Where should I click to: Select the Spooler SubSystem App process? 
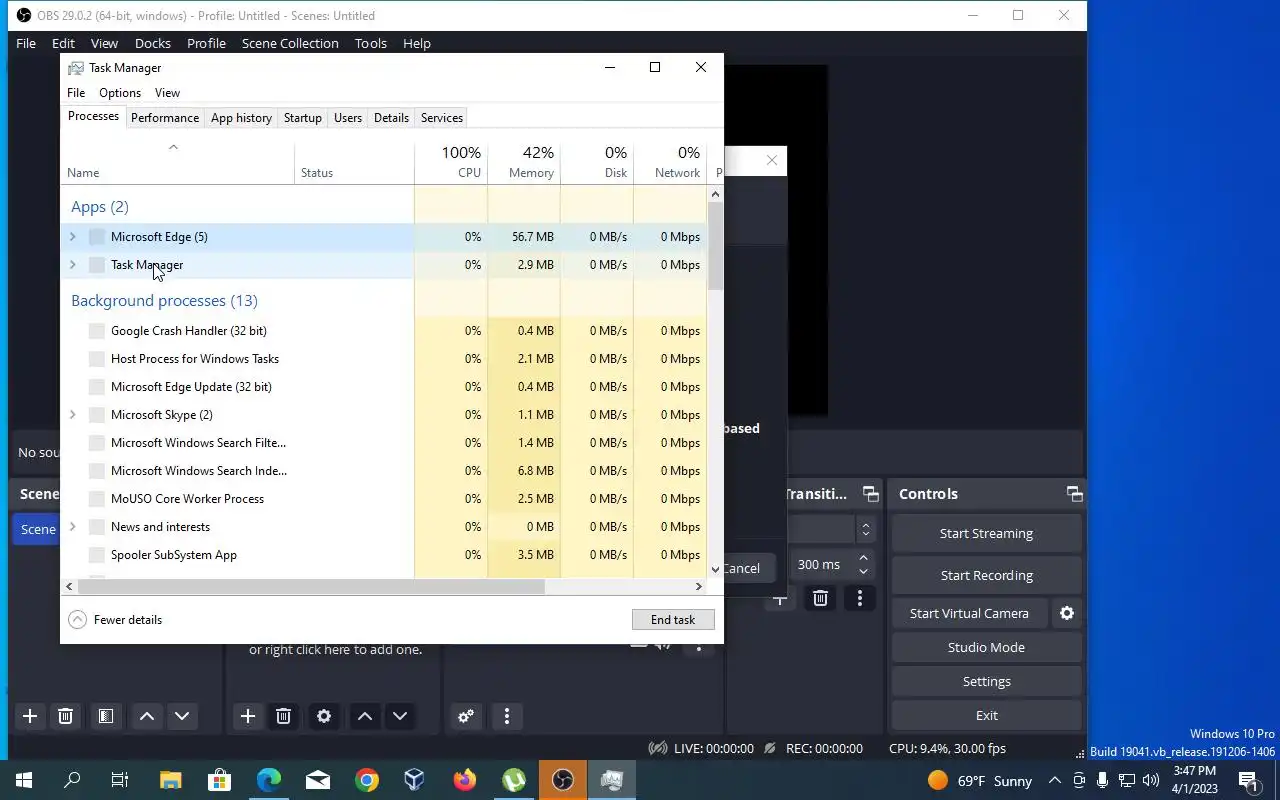384,555
